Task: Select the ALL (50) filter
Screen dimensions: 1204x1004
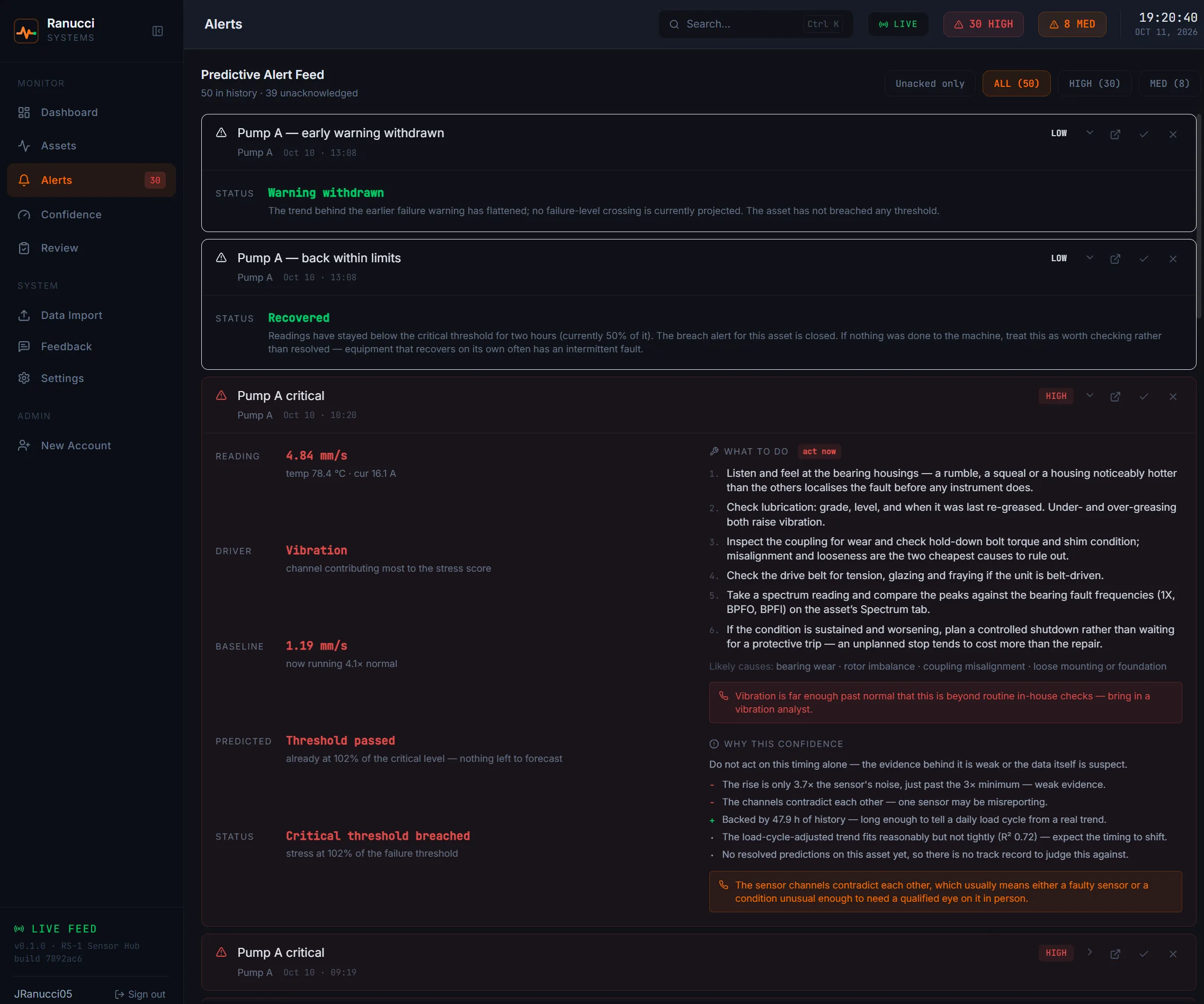Action: [x=1016, y=84]
